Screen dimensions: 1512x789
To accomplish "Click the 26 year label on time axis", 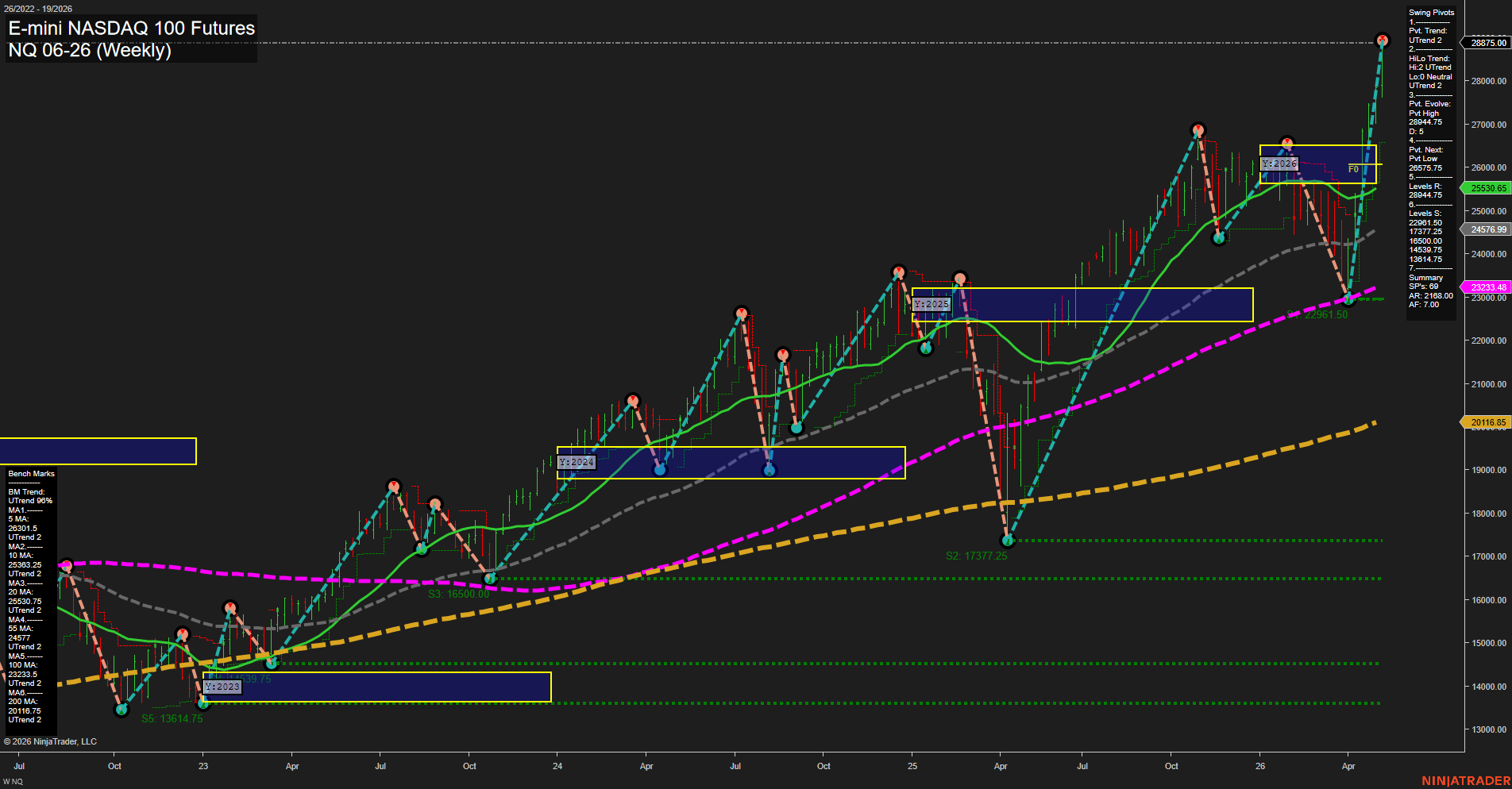I will tap(1260, 766).
